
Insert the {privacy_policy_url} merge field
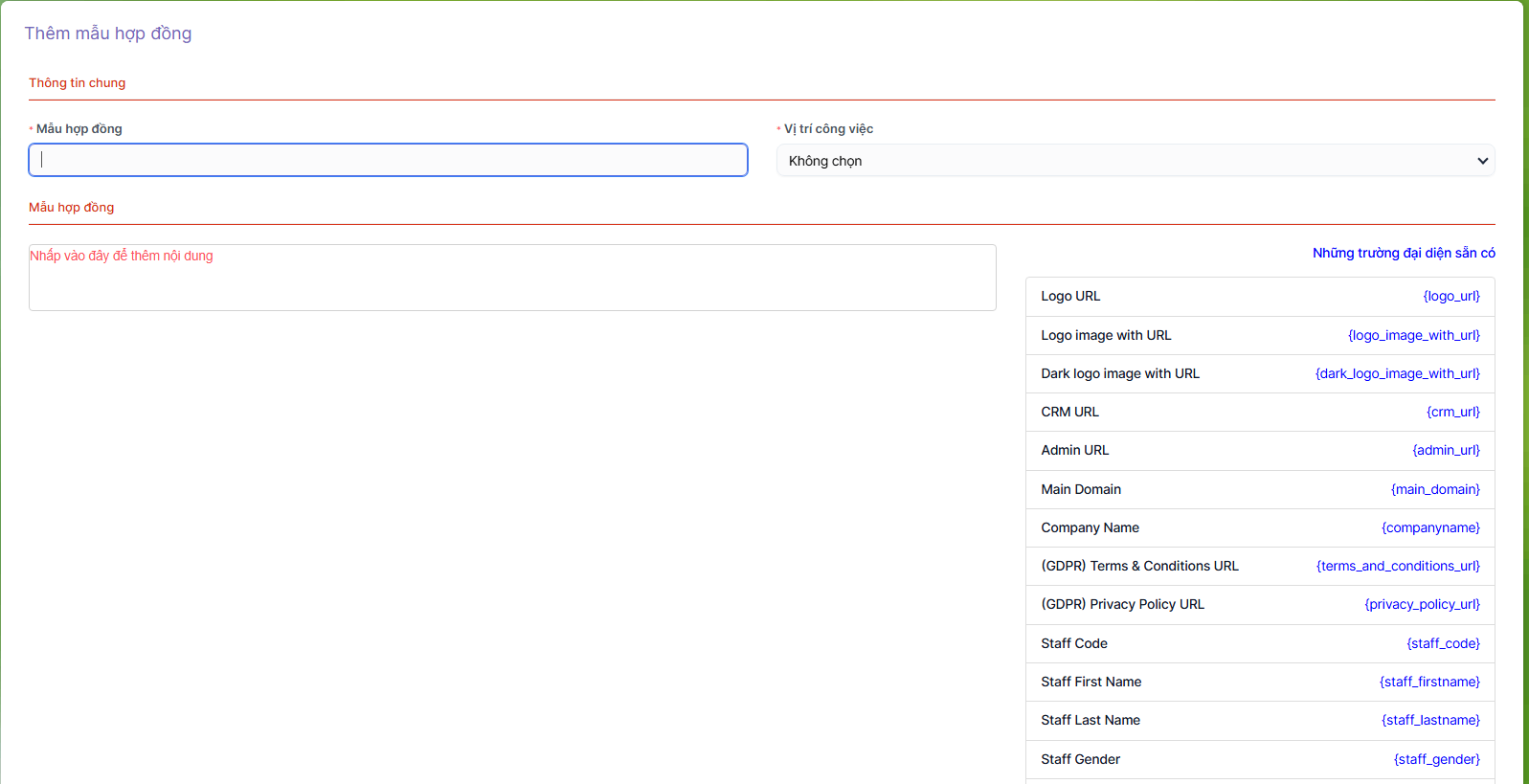pyautogui.click(x=1422, y=604)
